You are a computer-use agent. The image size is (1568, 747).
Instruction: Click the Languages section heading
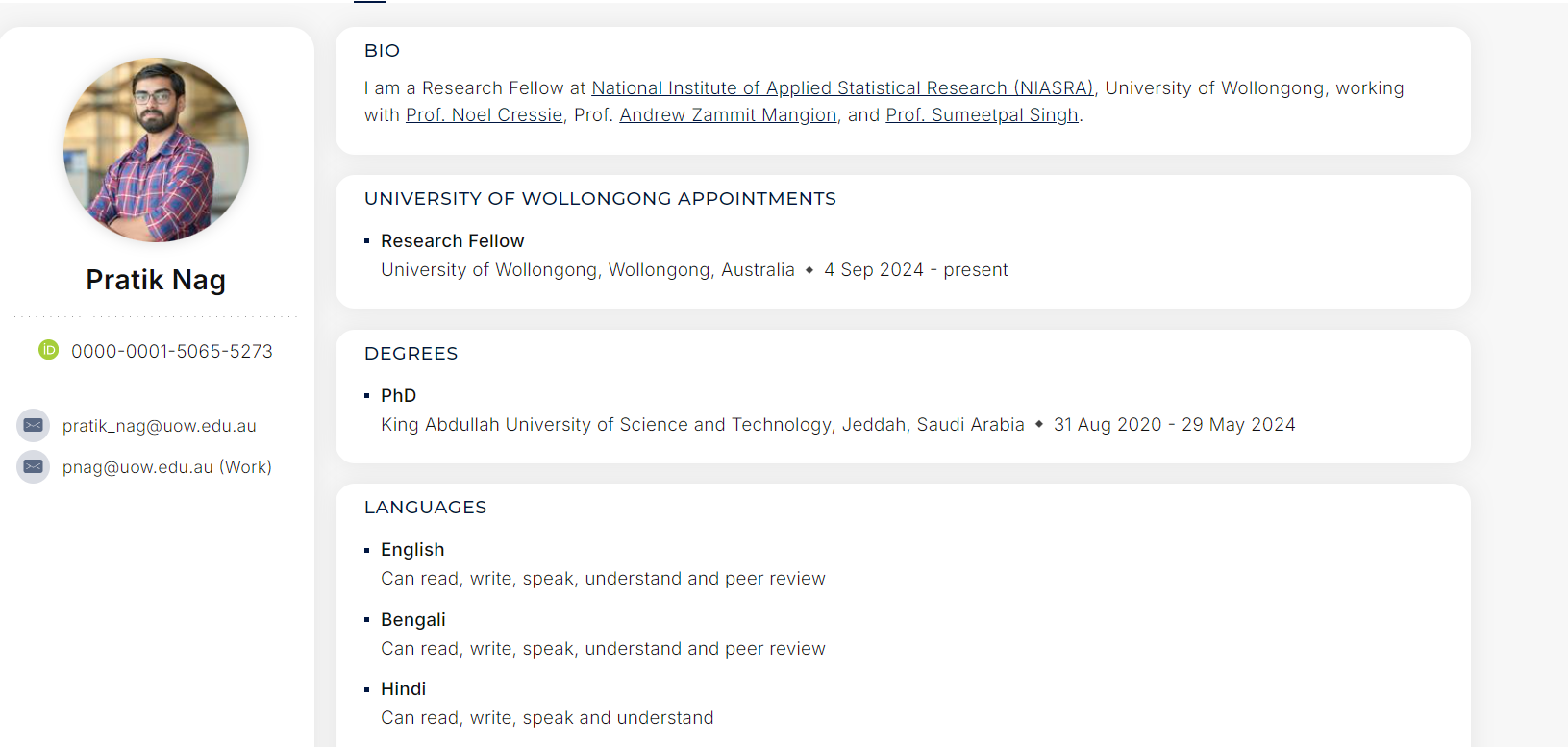point(425,508)
